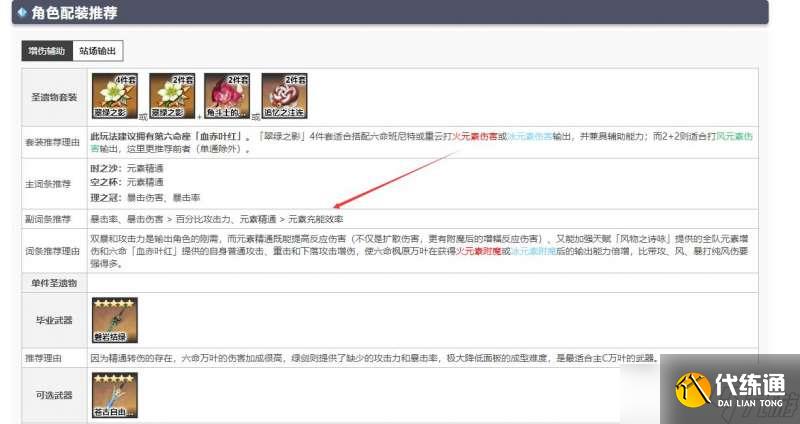Screen dimensions: 800x424
Task: Open the 4件套 翠绿之影 artifact icon
Action: pyautogui.click(x=115, y=96)
